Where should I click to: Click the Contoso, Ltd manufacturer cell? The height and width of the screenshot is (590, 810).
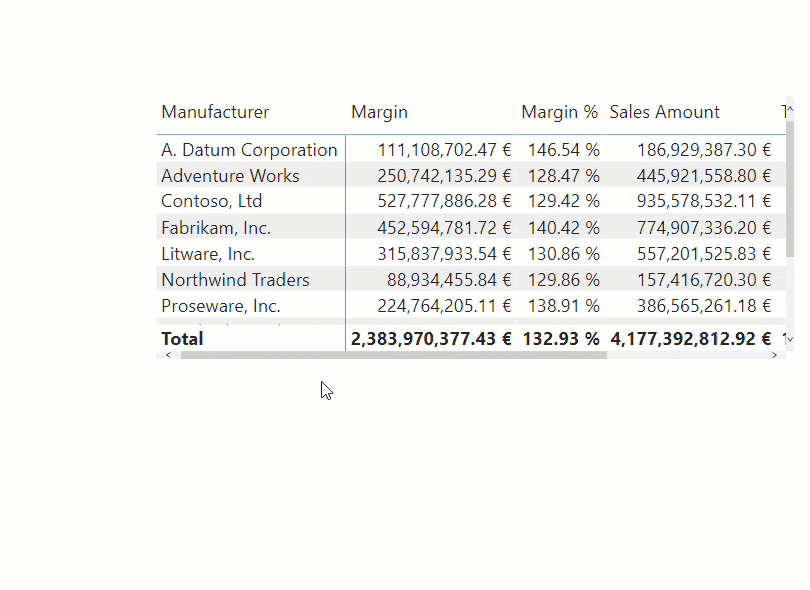tap(211, 201)
